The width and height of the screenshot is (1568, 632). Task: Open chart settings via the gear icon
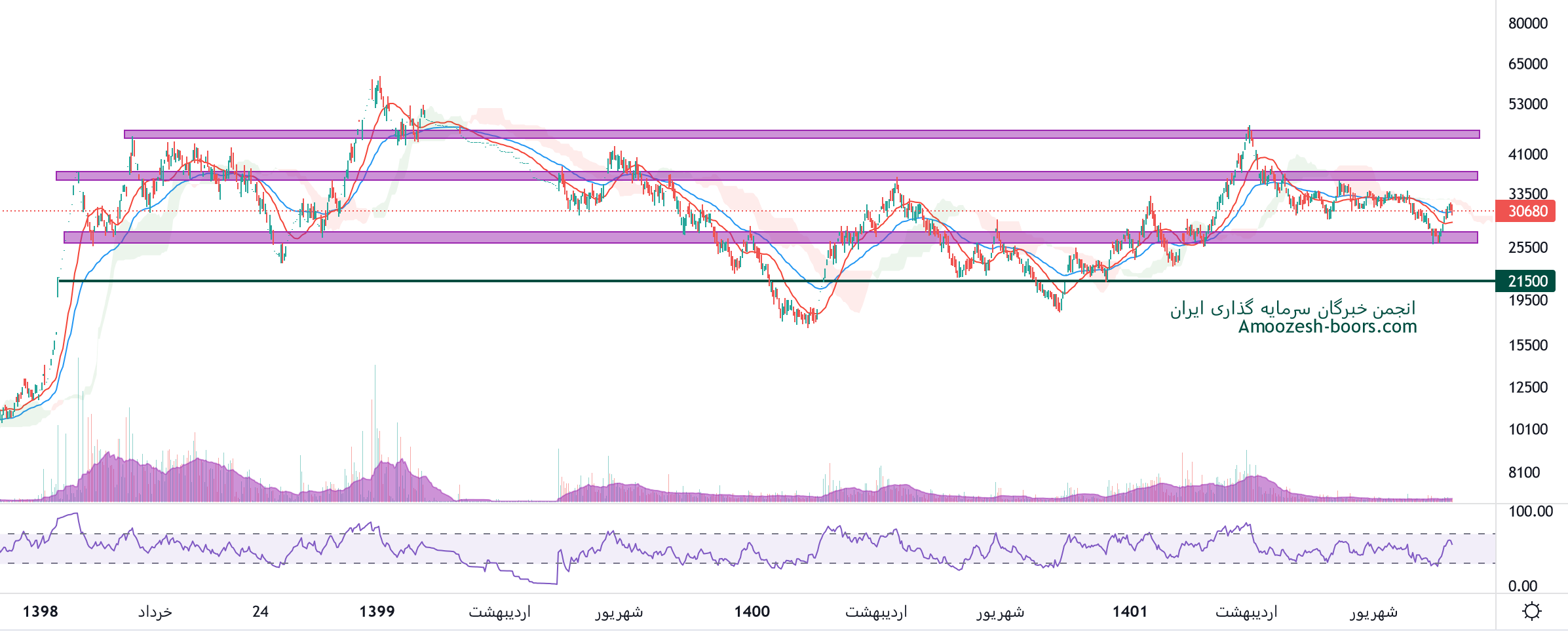pyautogui.click(x=1531, y=612)
